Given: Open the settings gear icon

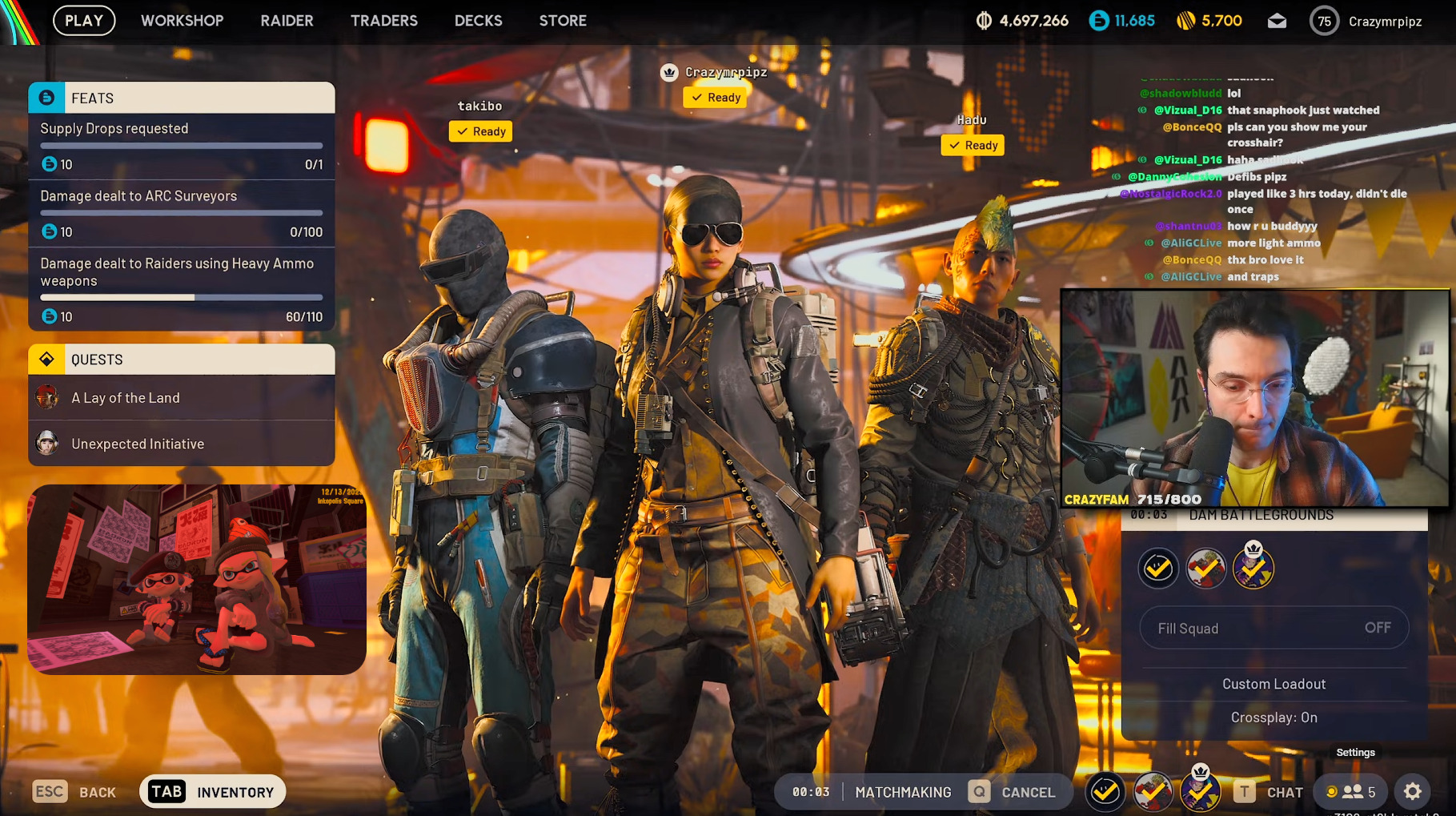Looking at the screenshot, I should [1413, 791].
